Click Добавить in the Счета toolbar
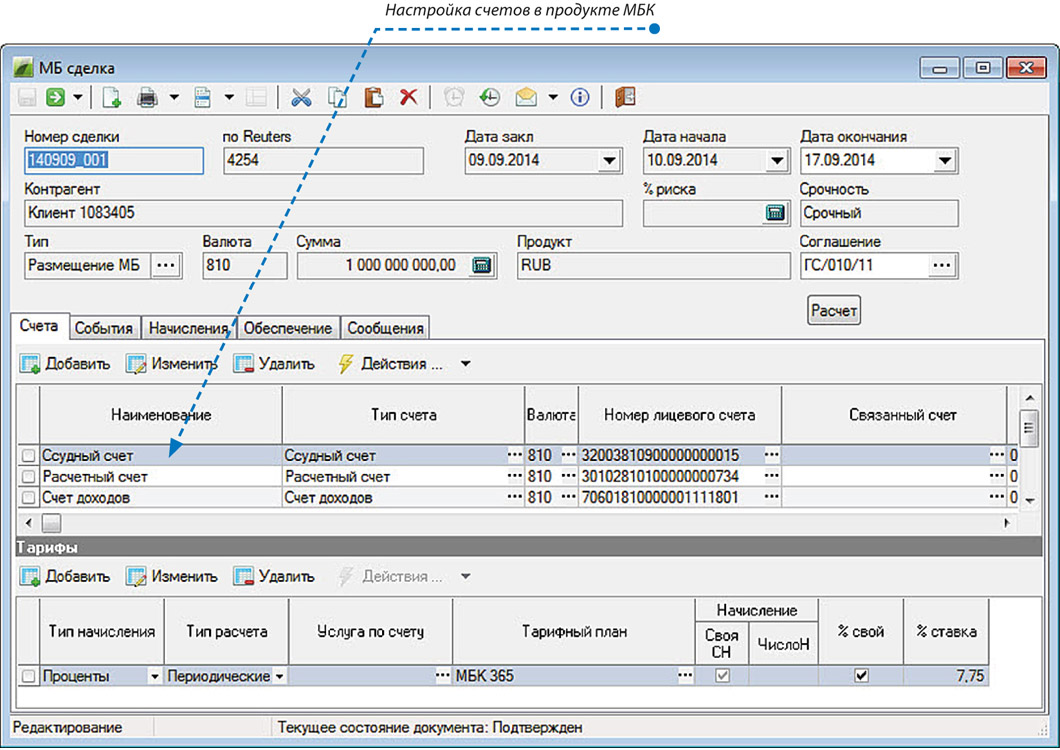This screenshot has height=750, width=1060. coord(66,364)
